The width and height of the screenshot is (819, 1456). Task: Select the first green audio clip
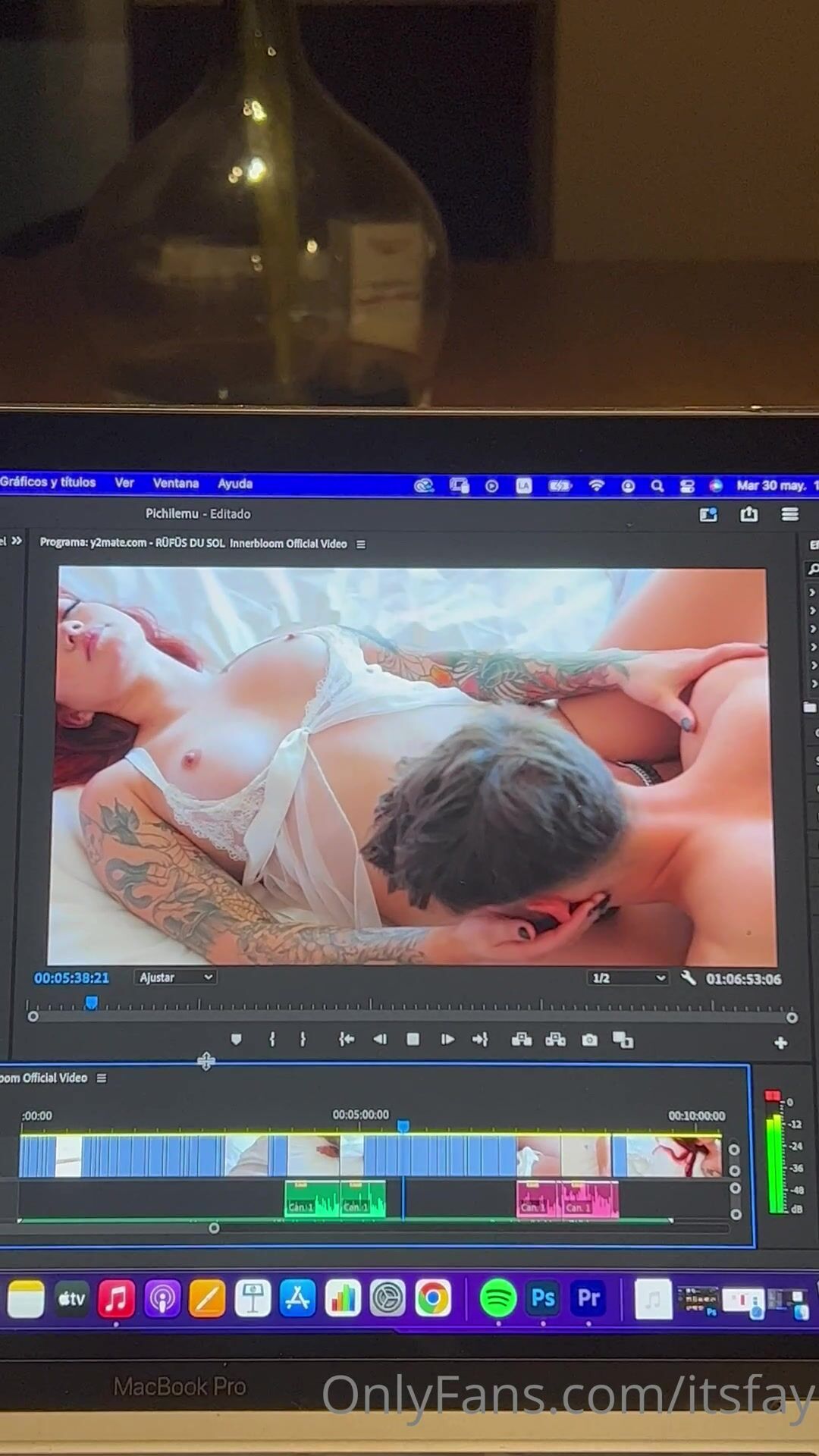[311, 1199]
